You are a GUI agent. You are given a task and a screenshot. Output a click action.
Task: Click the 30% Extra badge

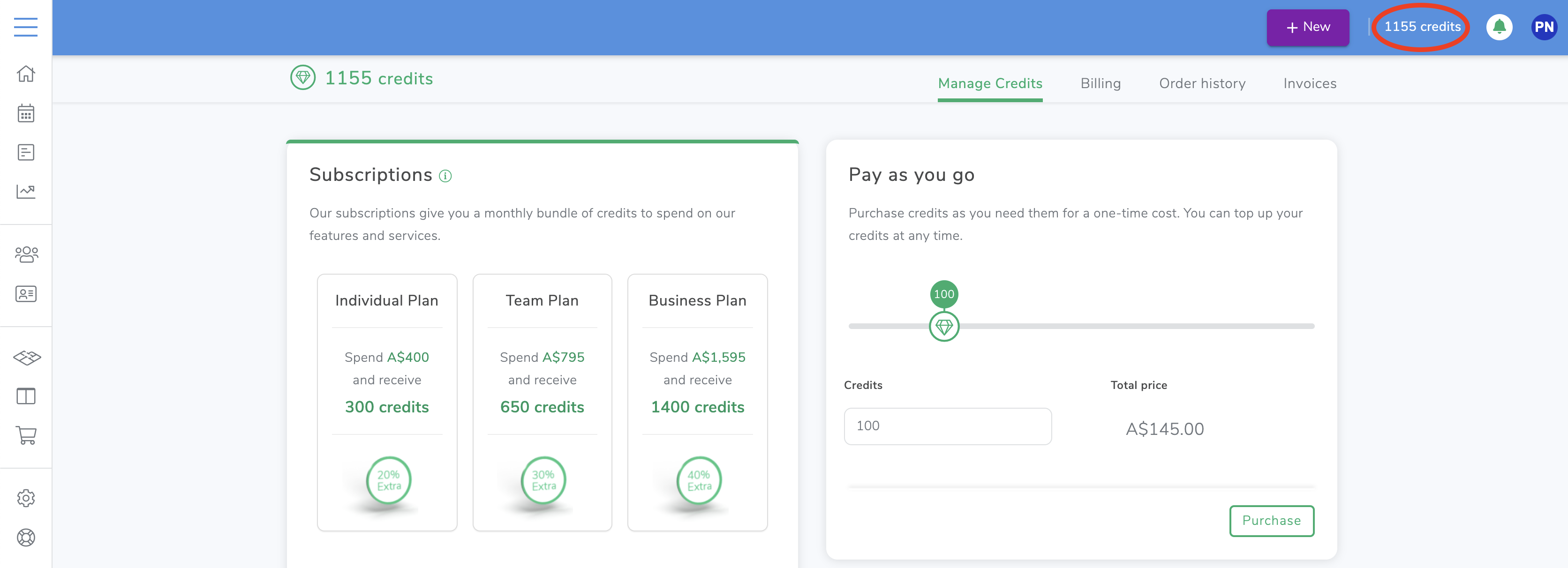pos(543,480)
